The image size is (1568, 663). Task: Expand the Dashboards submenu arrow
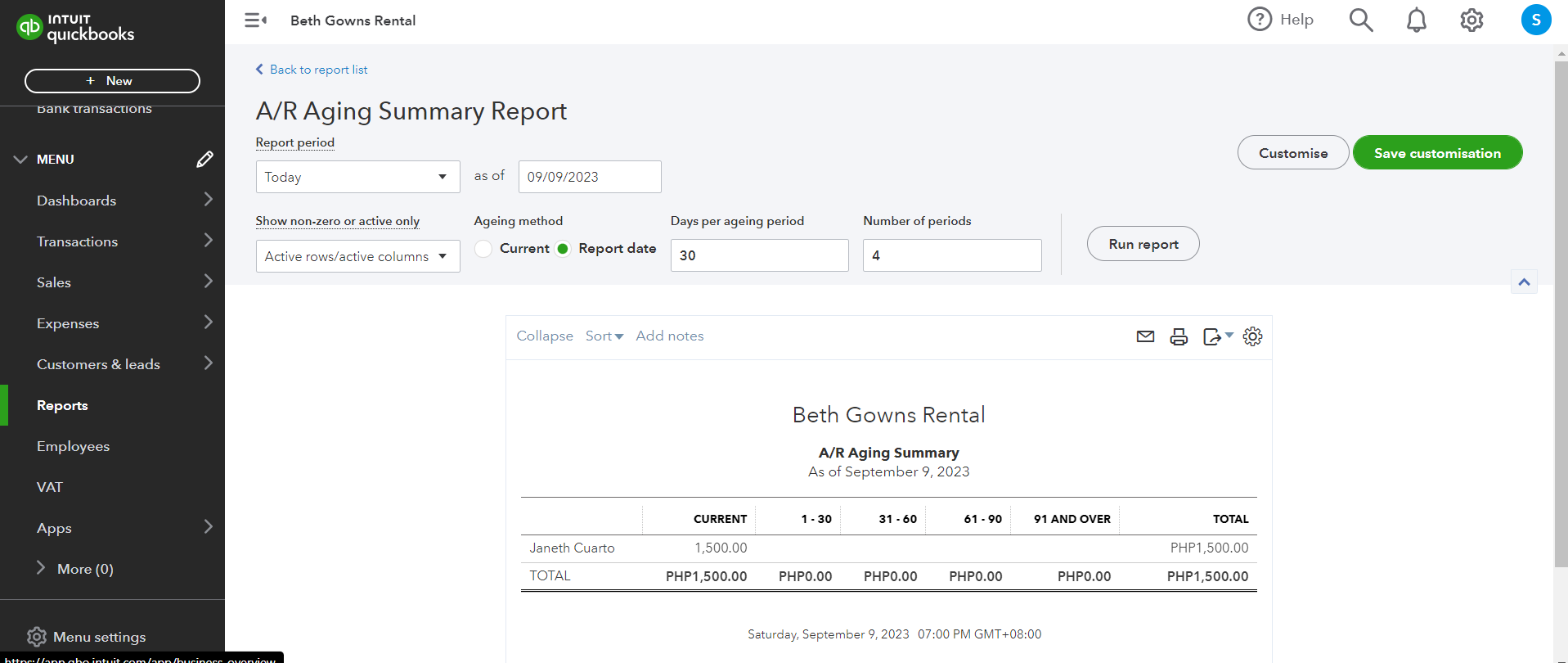(208, 200)
